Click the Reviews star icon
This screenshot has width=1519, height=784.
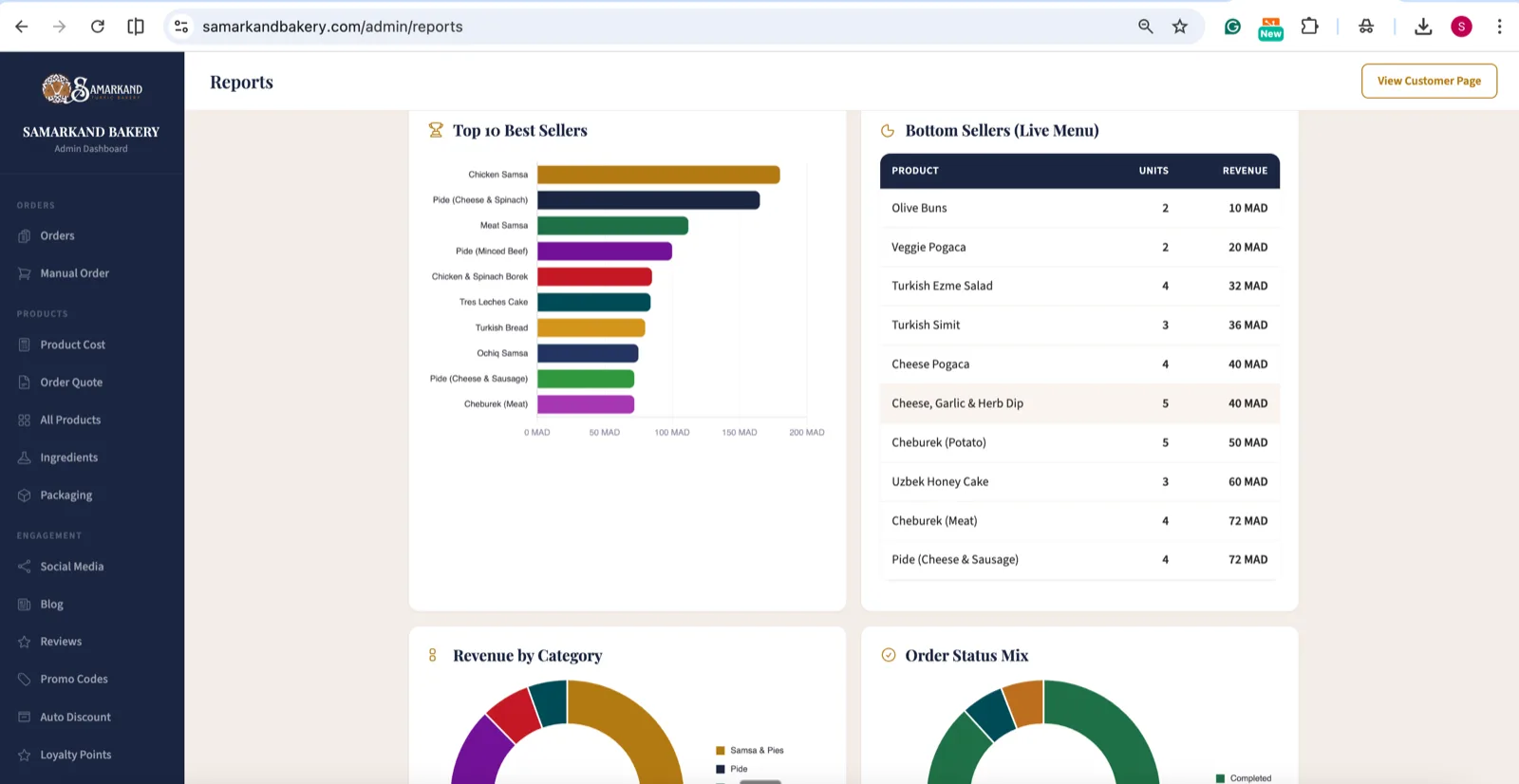[25, 642]
